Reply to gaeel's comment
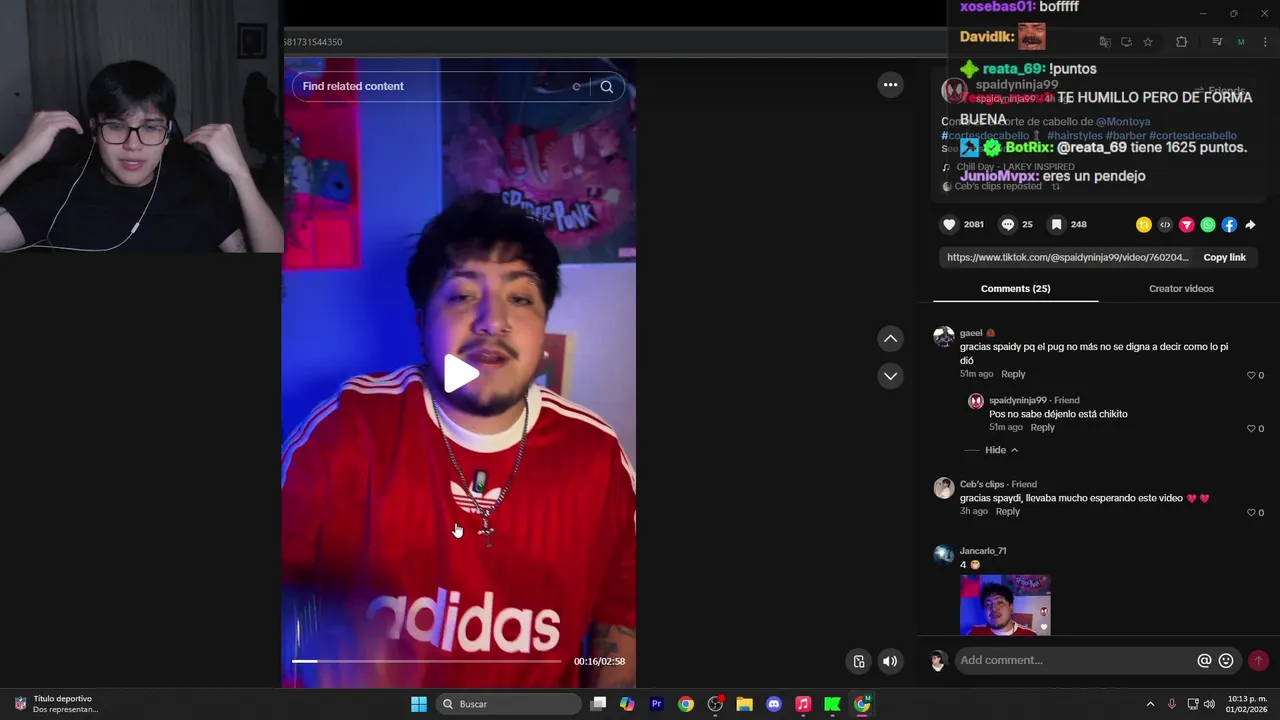 [x=1013, y=374]
